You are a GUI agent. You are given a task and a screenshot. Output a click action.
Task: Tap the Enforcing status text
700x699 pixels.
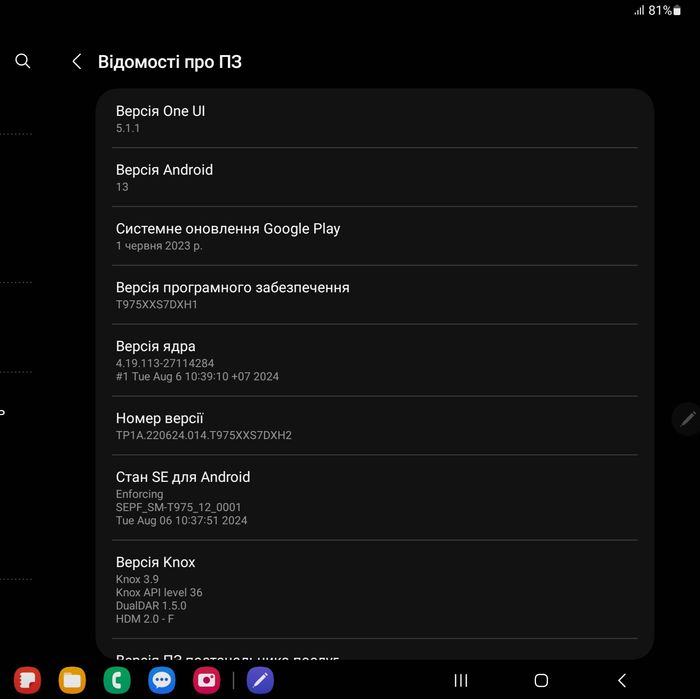[x=139, y=495]
